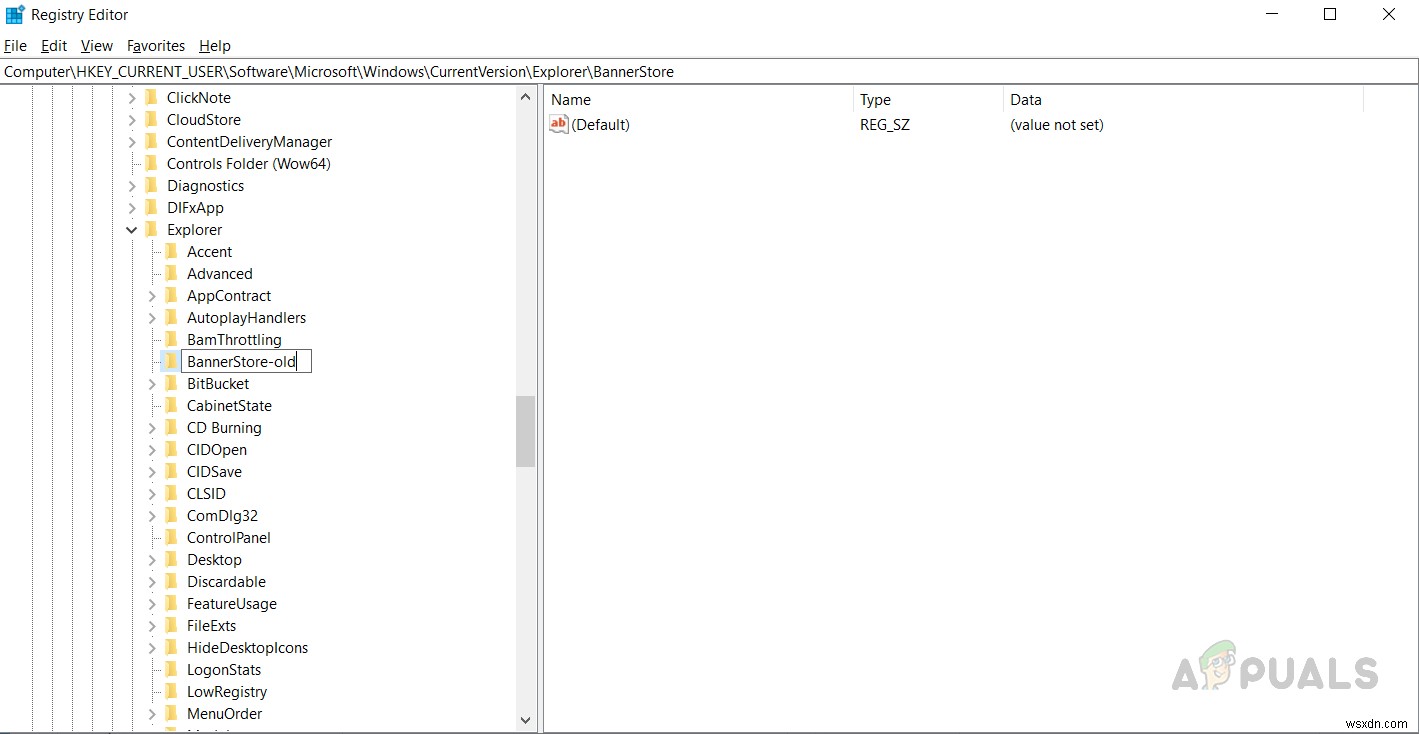Open the Help menu
The width and height of the screenshot is (1419, 734).
(x=215, y=46)
